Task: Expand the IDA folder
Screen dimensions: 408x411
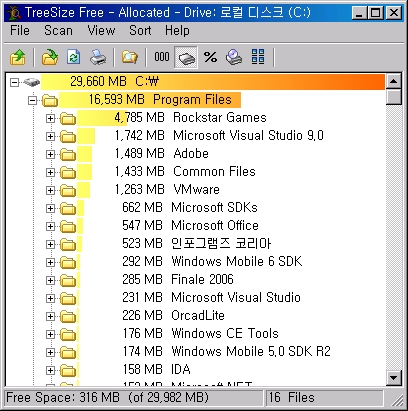Action: pyautogui.click(x=50, y=370)
